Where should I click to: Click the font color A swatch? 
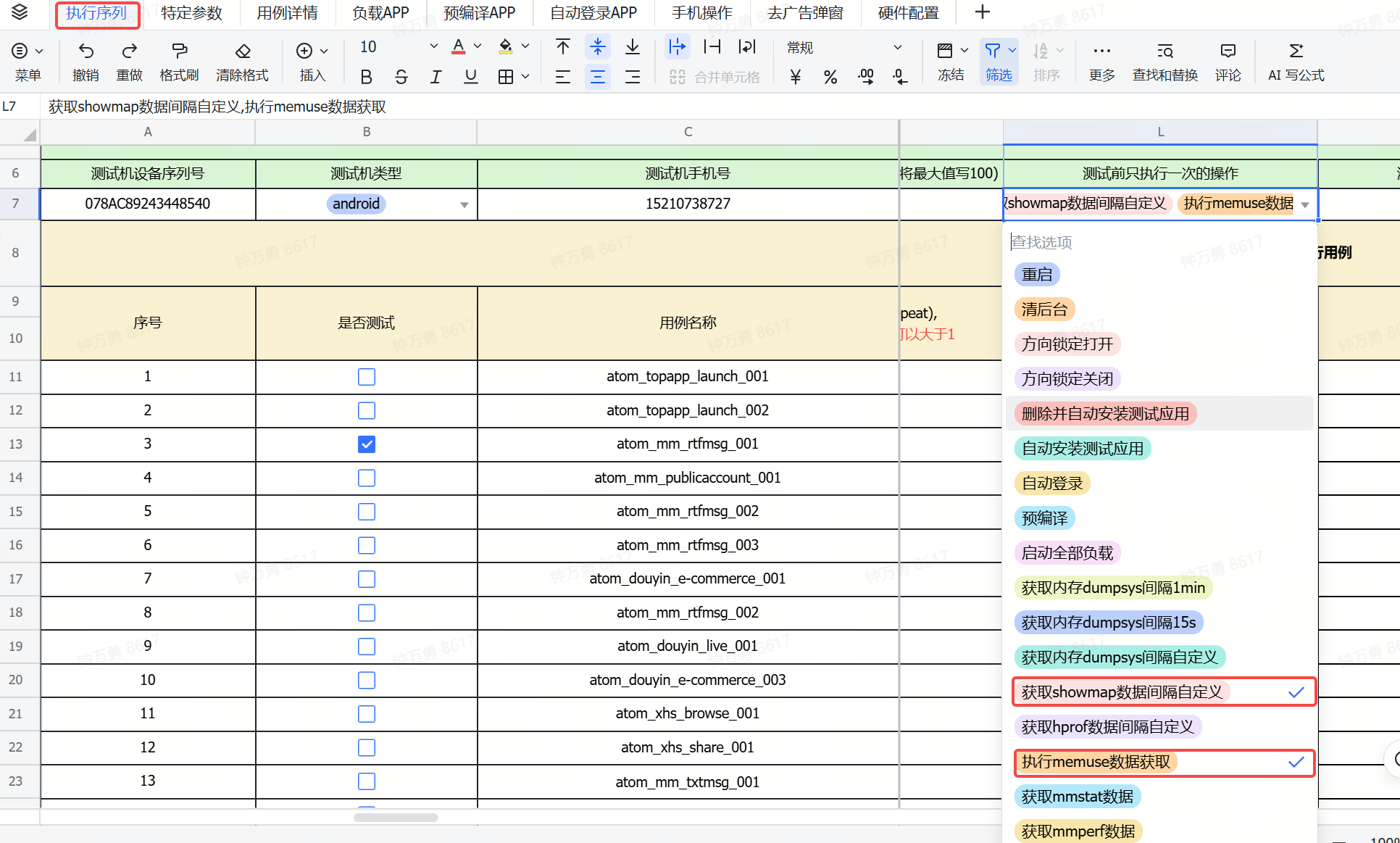coord(458,47)
